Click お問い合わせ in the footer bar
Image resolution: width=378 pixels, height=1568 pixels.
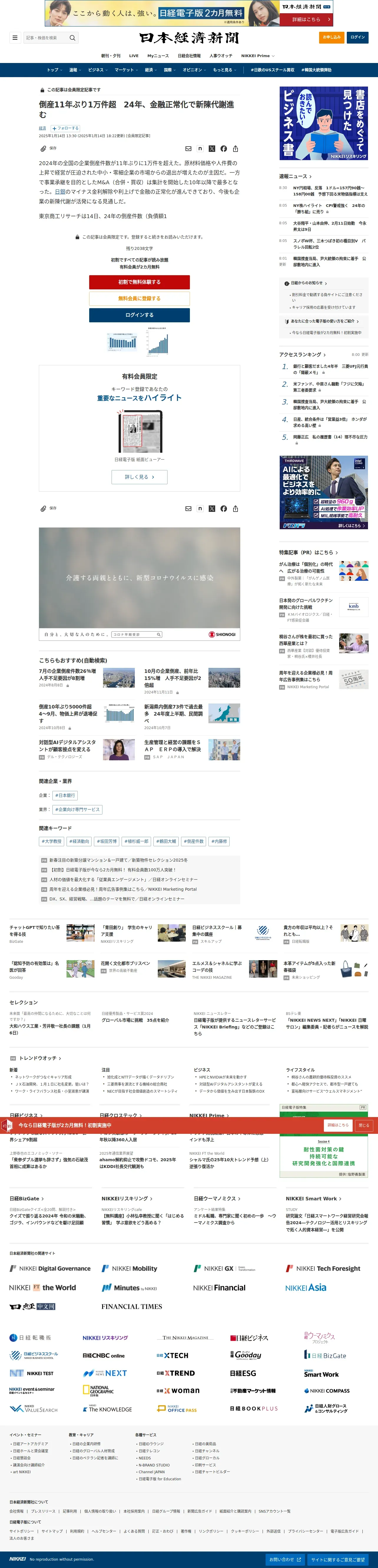(285, 1559)
